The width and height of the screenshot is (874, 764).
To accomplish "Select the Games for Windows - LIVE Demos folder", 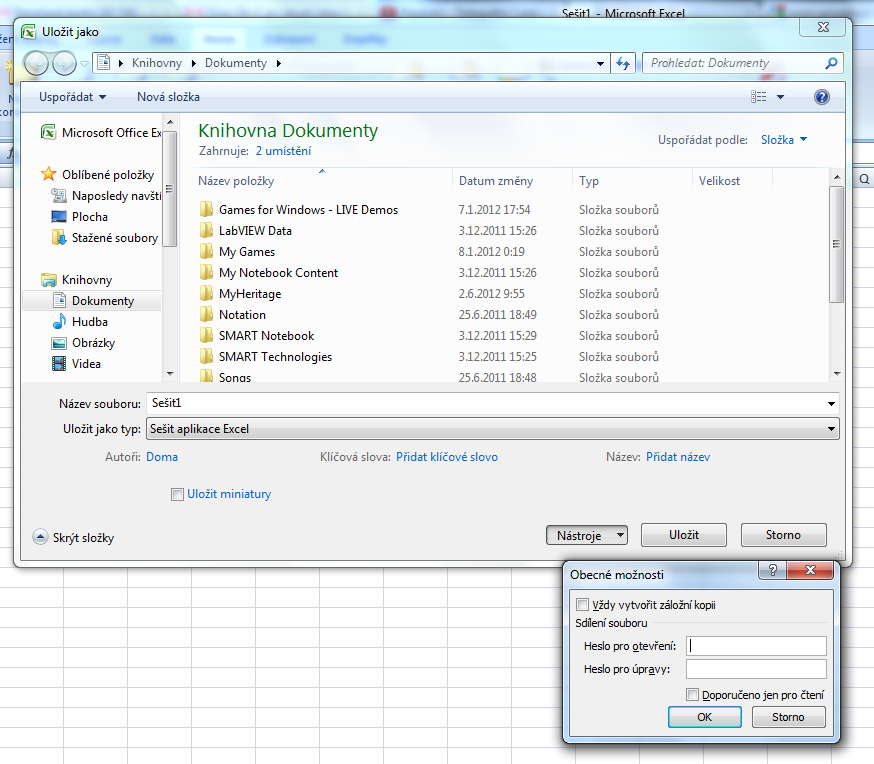I will click(308, 210).
